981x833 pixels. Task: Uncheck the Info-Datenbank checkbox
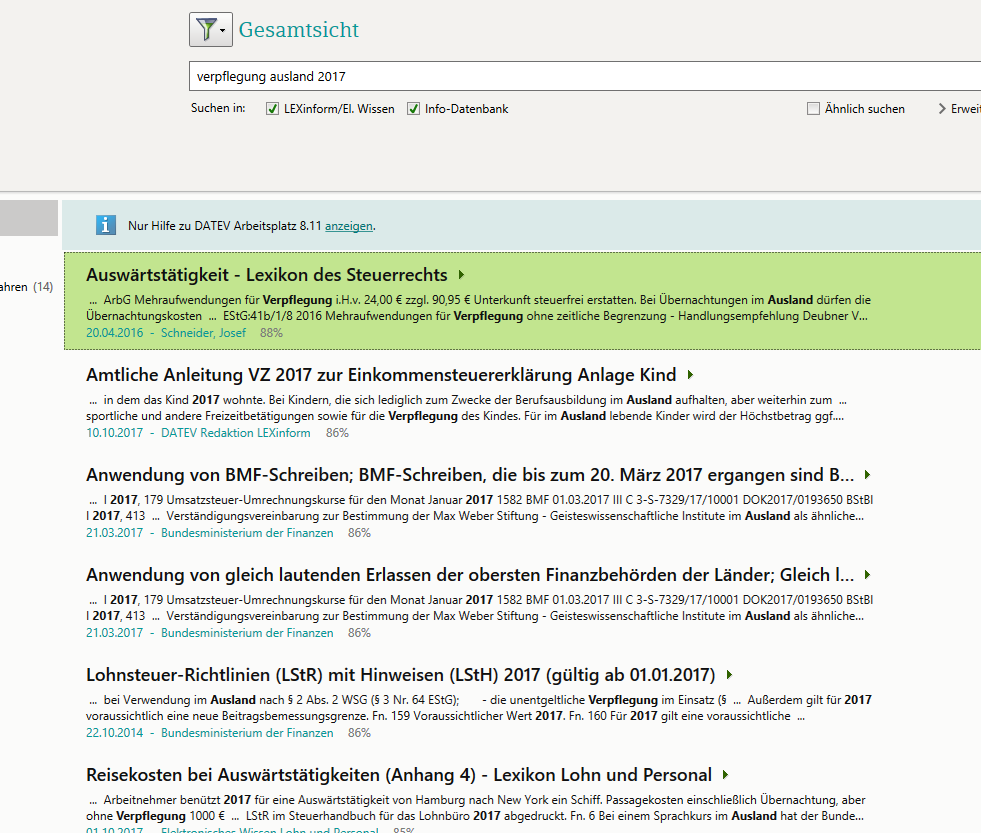pyautogui.click(x=413, y=109)
